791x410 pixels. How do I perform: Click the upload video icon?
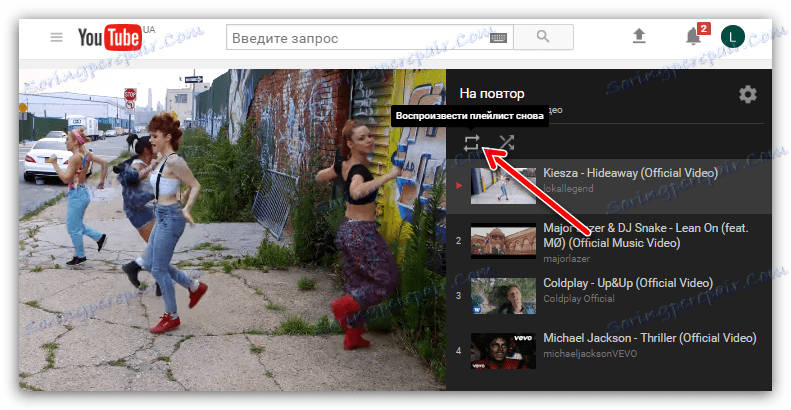pos(639,36)
